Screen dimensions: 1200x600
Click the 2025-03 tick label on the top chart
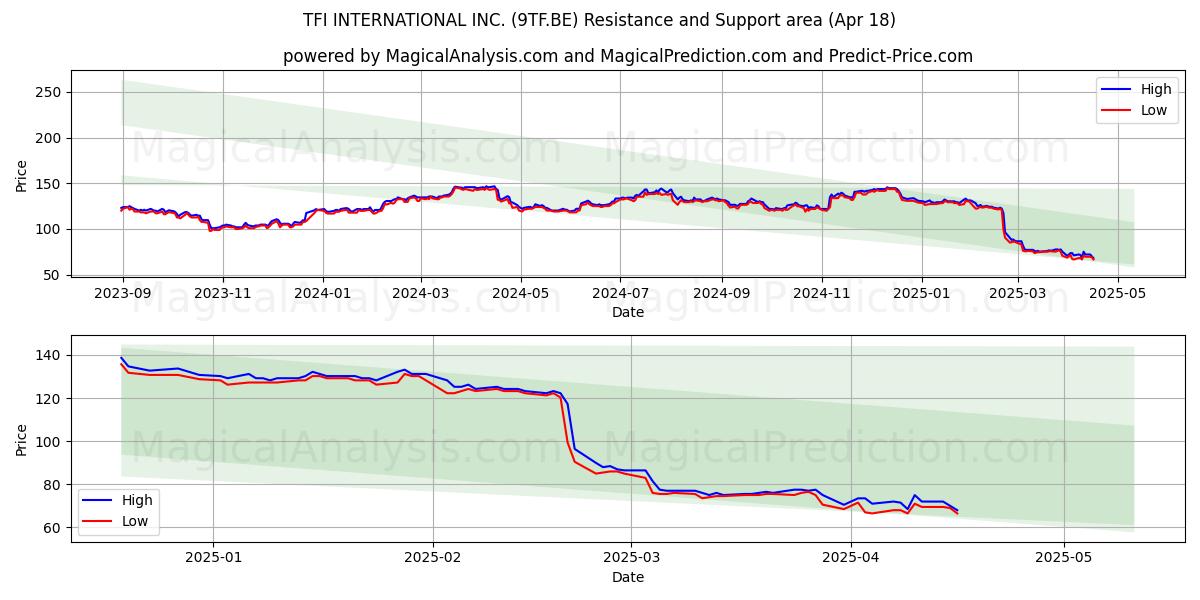tap(1017, 295)
